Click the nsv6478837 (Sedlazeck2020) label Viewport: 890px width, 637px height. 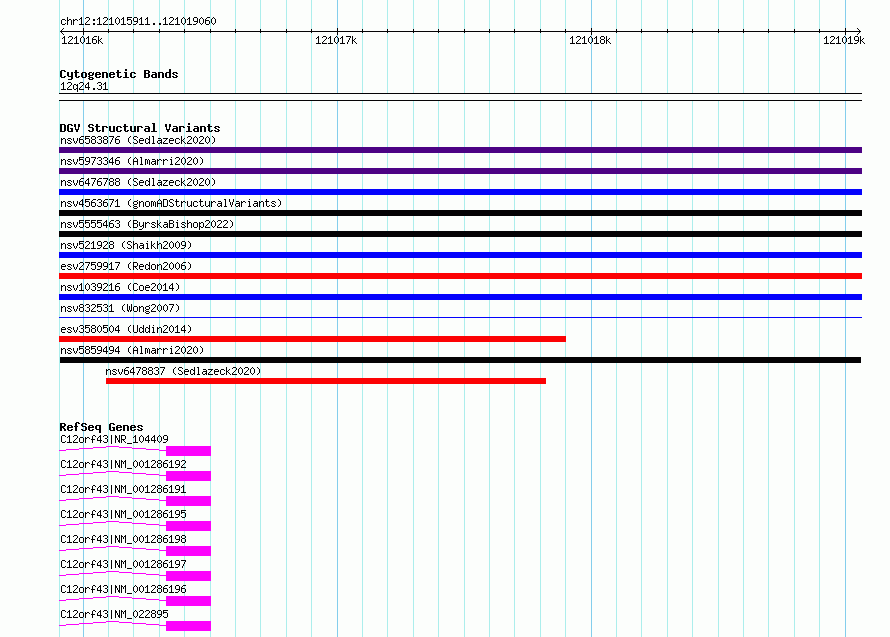click(x=183, y=371)
